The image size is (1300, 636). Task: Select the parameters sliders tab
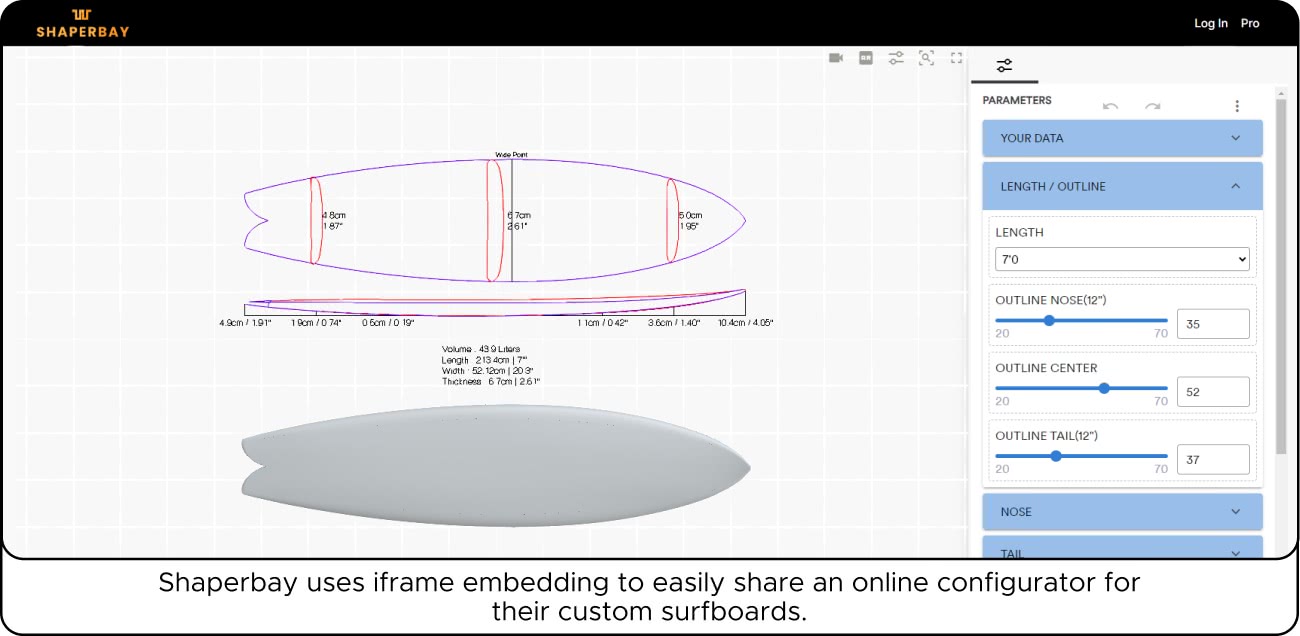click(x=1004, y=65)
